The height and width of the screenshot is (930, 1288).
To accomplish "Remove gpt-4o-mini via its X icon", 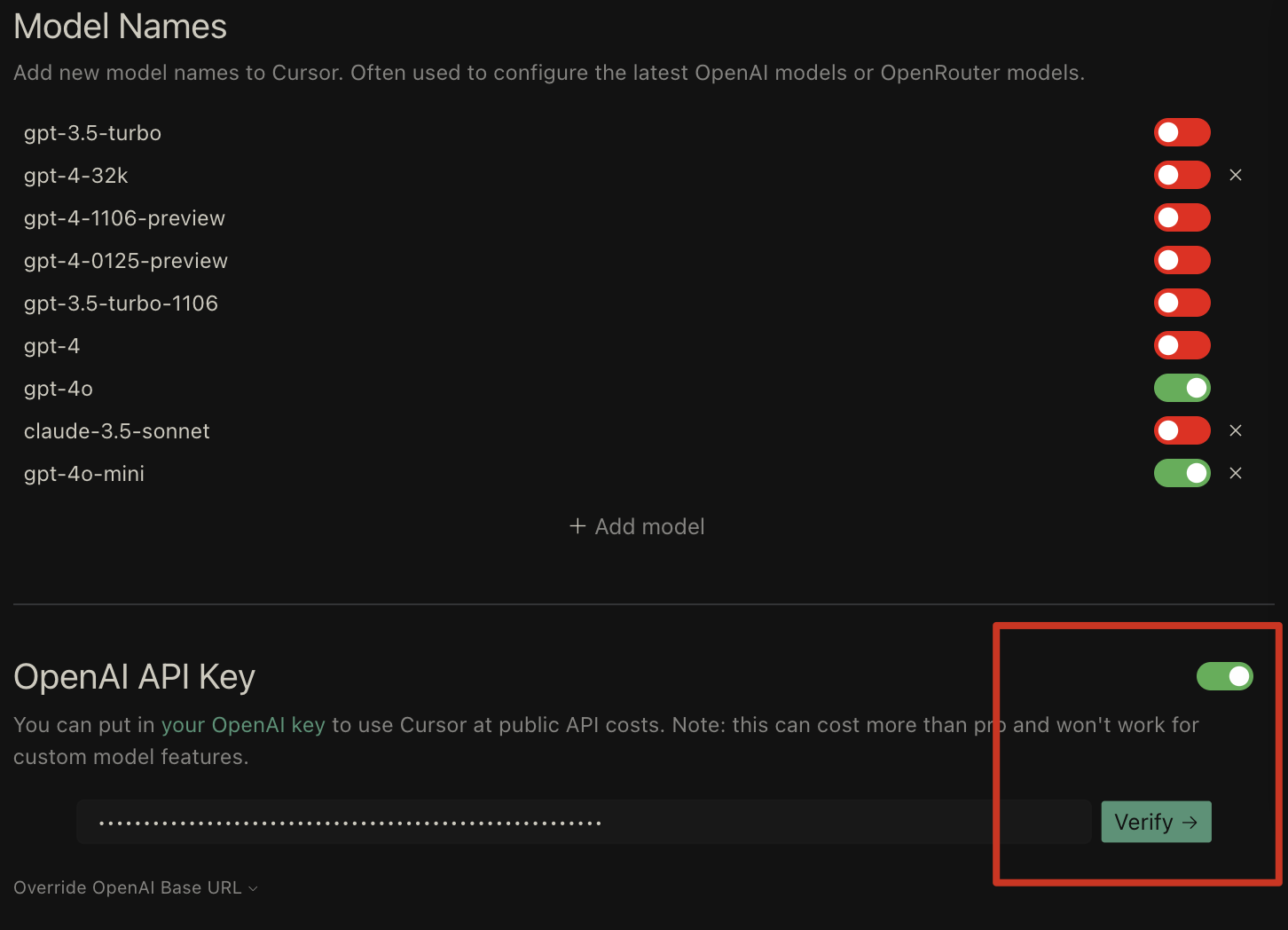I will (1236, 474).
